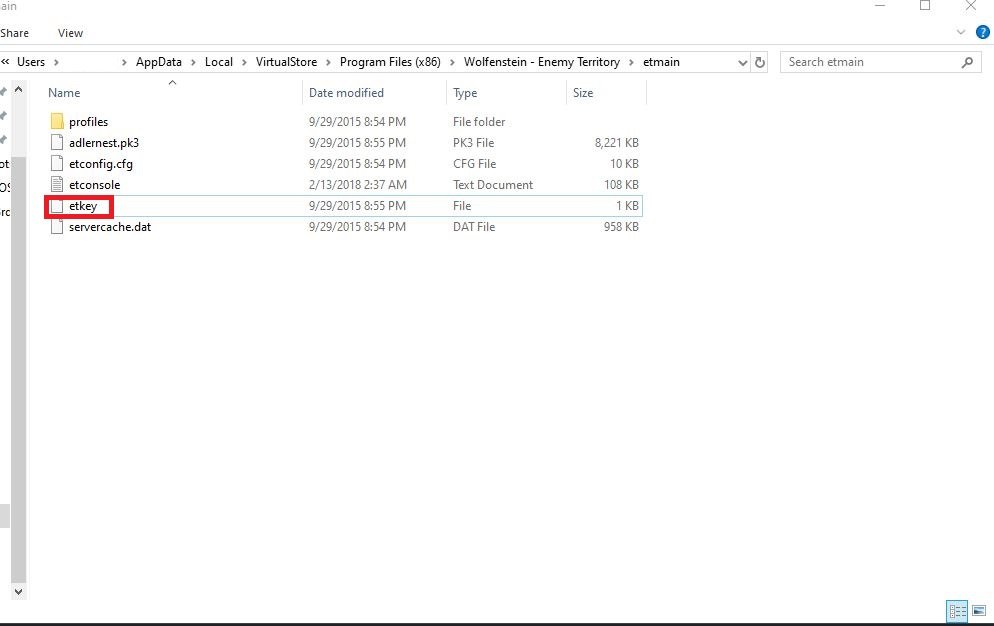The image size is (994, 626).
Task: Click etmain breadcrumb segment
Action: 661,62
